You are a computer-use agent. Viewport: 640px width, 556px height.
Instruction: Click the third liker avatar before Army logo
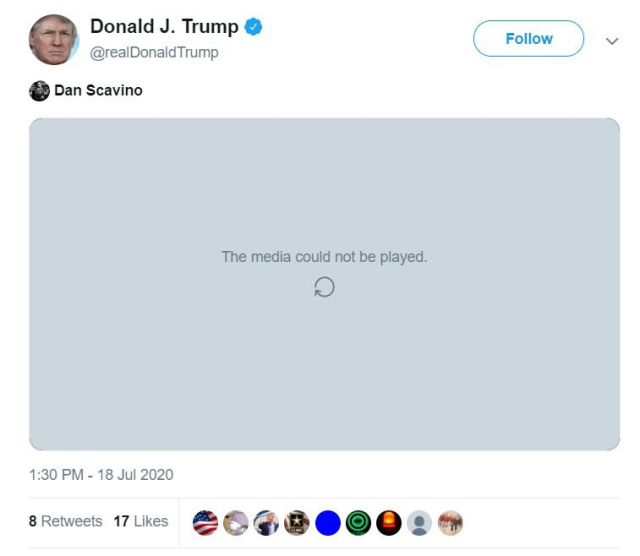click(266, 523)
